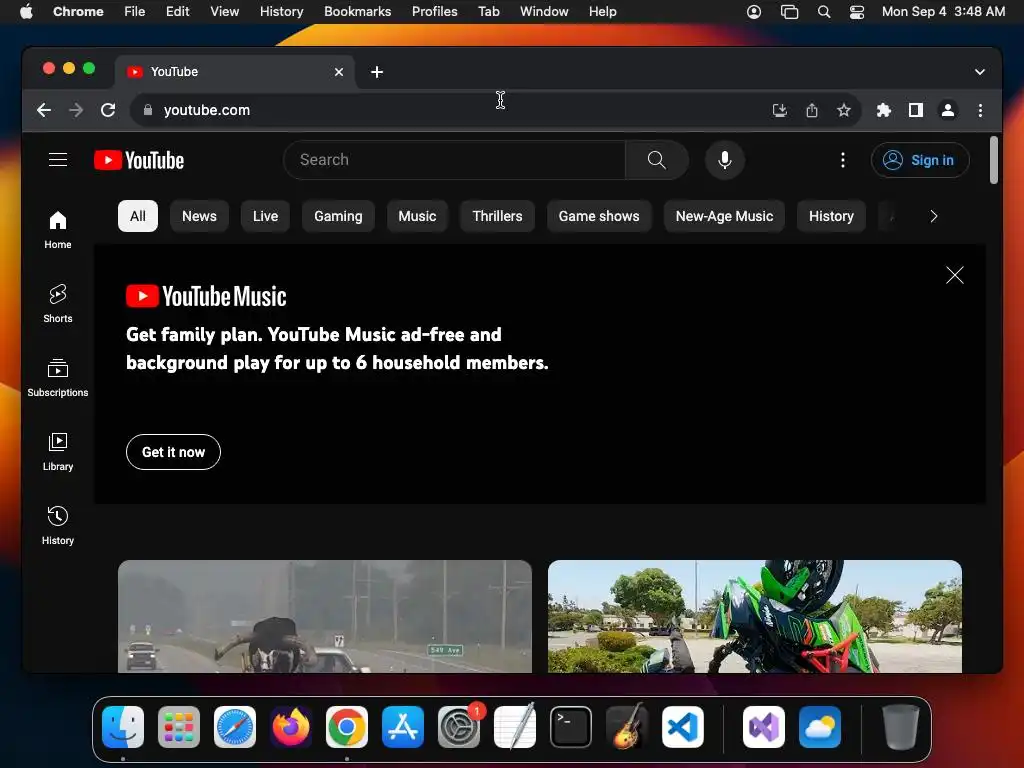1024x768 pixels.
Task: Expand the tab search chevron
Action: pos(980,72)
